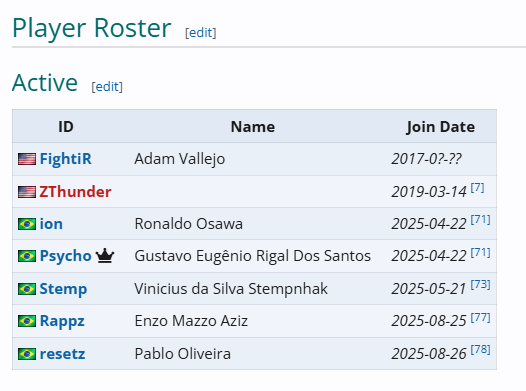Open the resetz player page
The height and width of the screenshot is (391, 526).
62,354
